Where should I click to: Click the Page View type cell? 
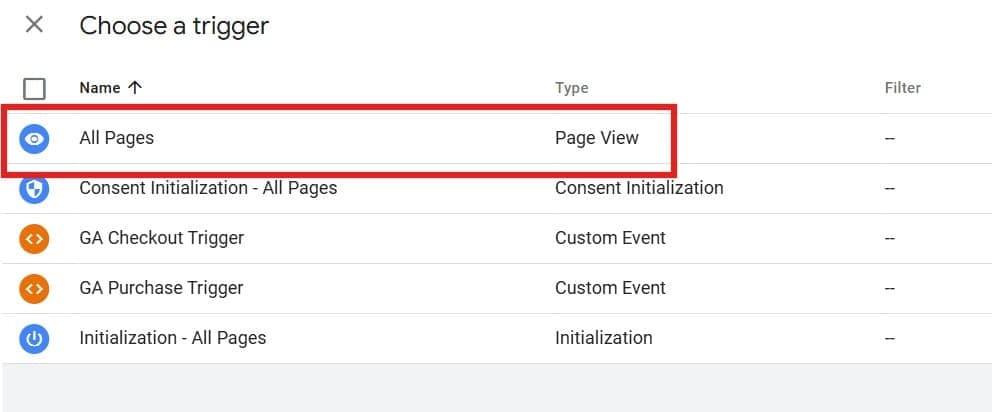596,138
